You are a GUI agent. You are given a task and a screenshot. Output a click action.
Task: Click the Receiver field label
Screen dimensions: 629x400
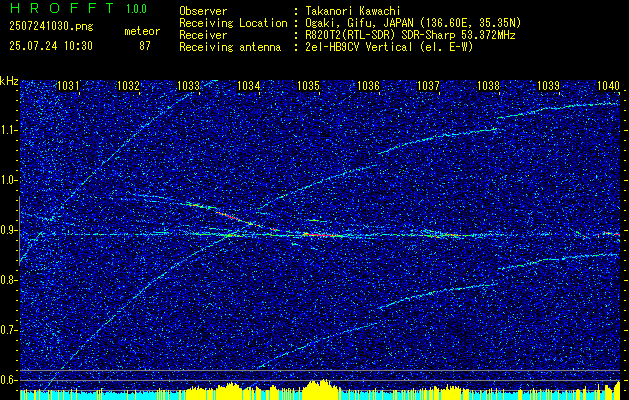pos(203,35)
